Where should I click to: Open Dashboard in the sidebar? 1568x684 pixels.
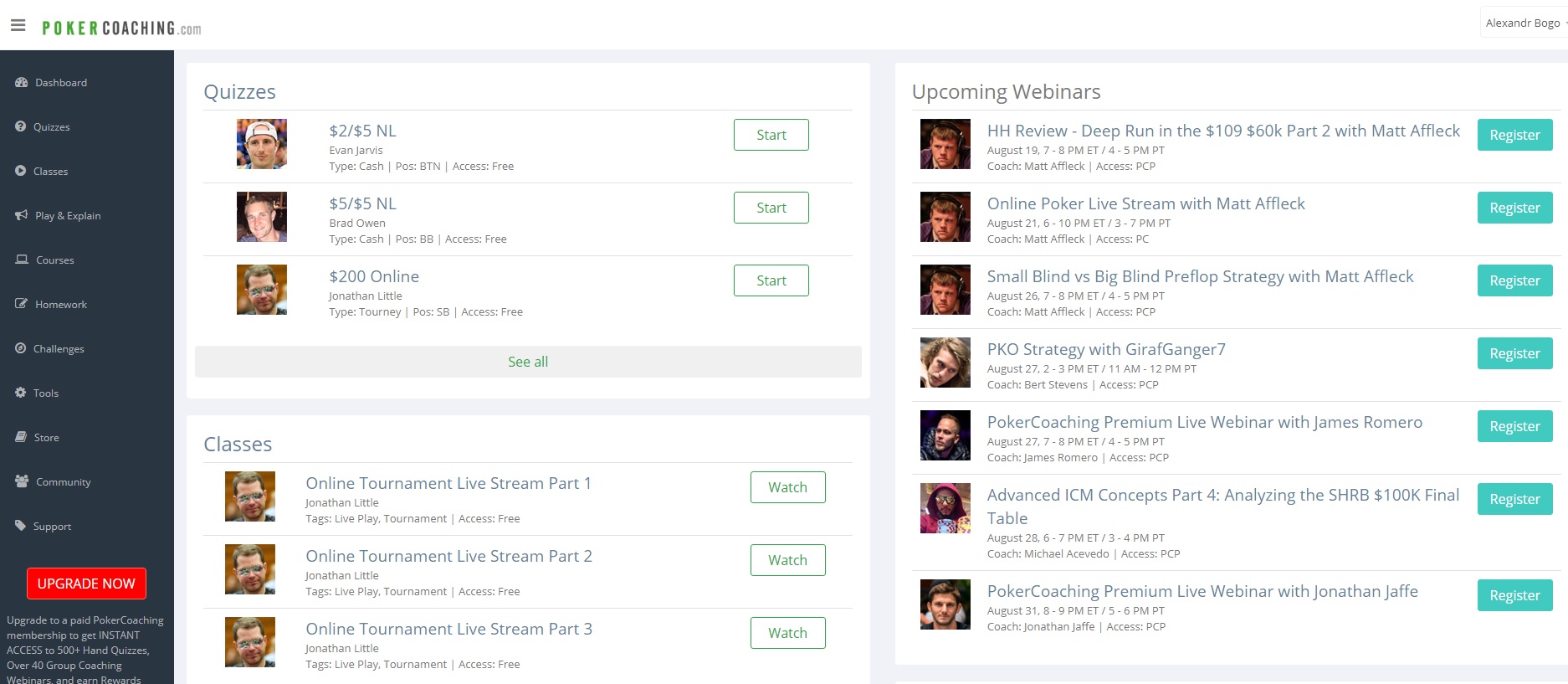click(x=61, y=82)
